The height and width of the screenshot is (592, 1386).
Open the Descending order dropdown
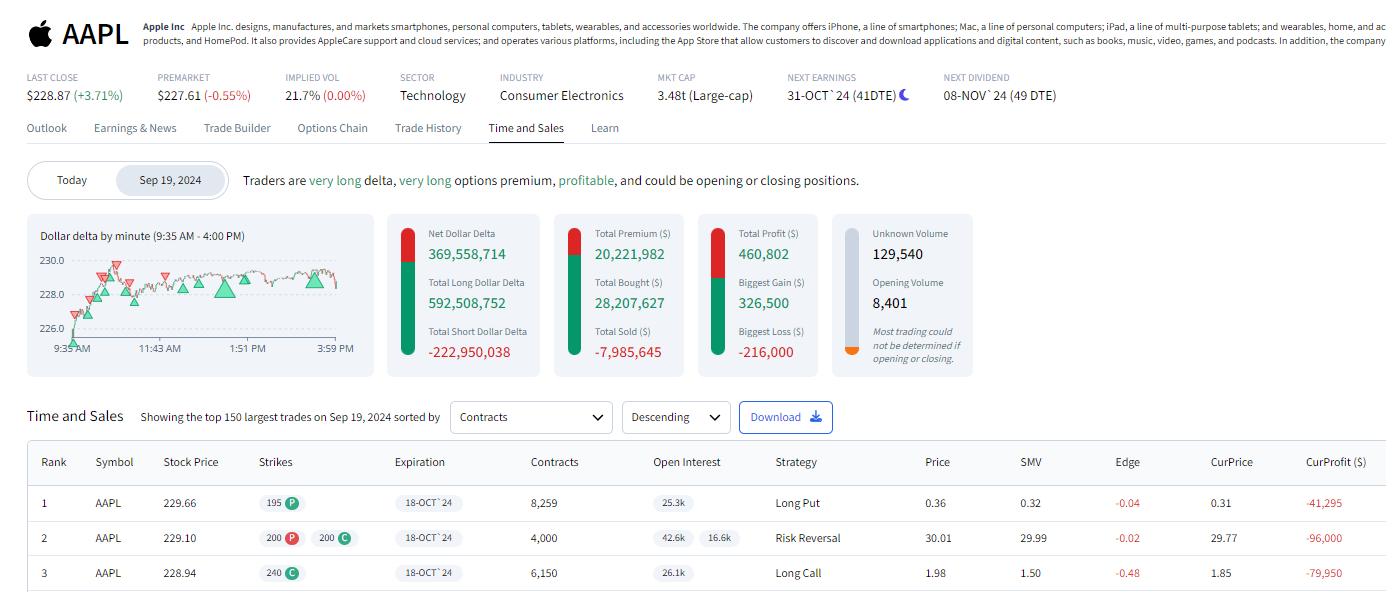point(676,417)
